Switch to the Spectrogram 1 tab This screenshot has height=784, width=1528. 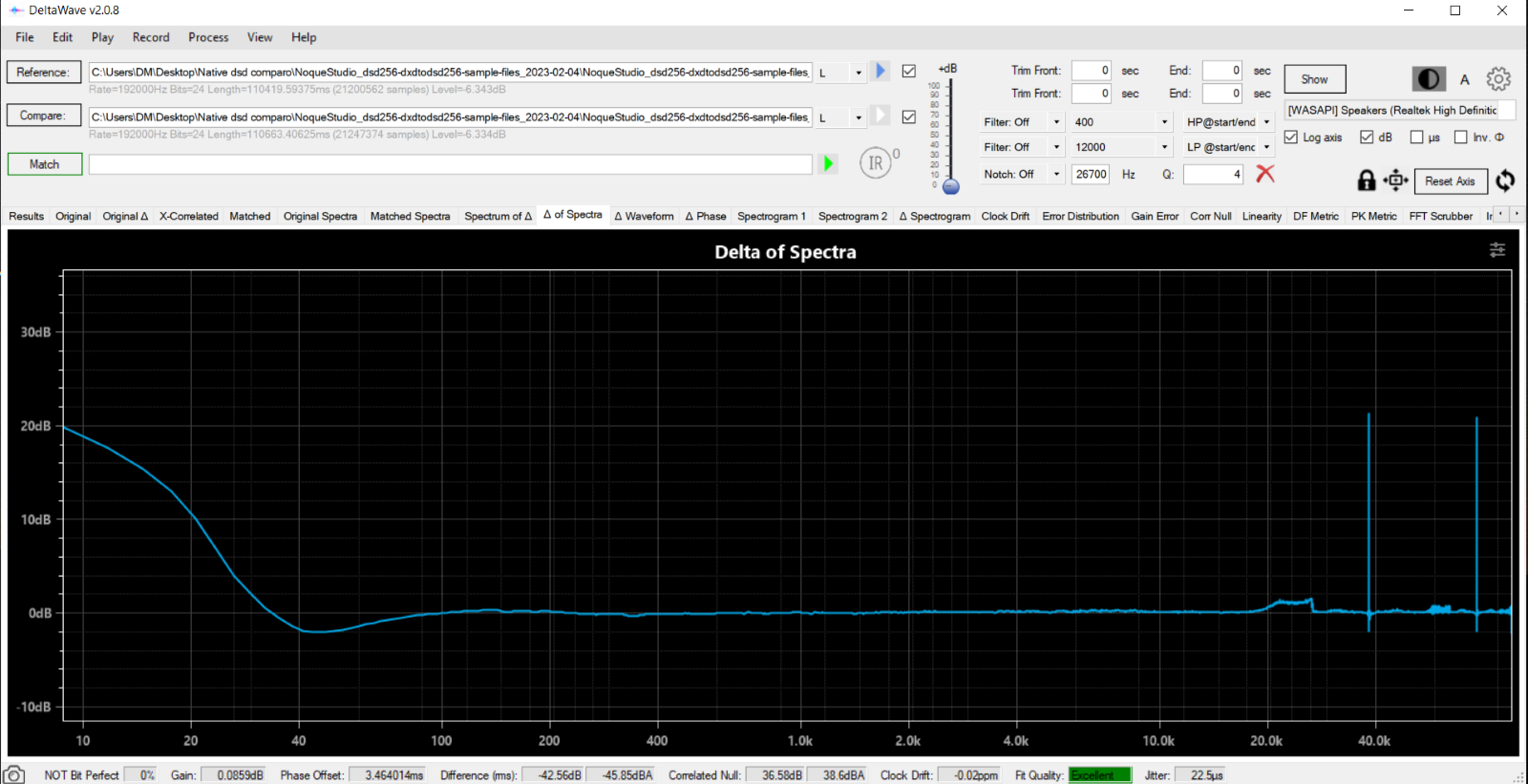tap(772, 216)
